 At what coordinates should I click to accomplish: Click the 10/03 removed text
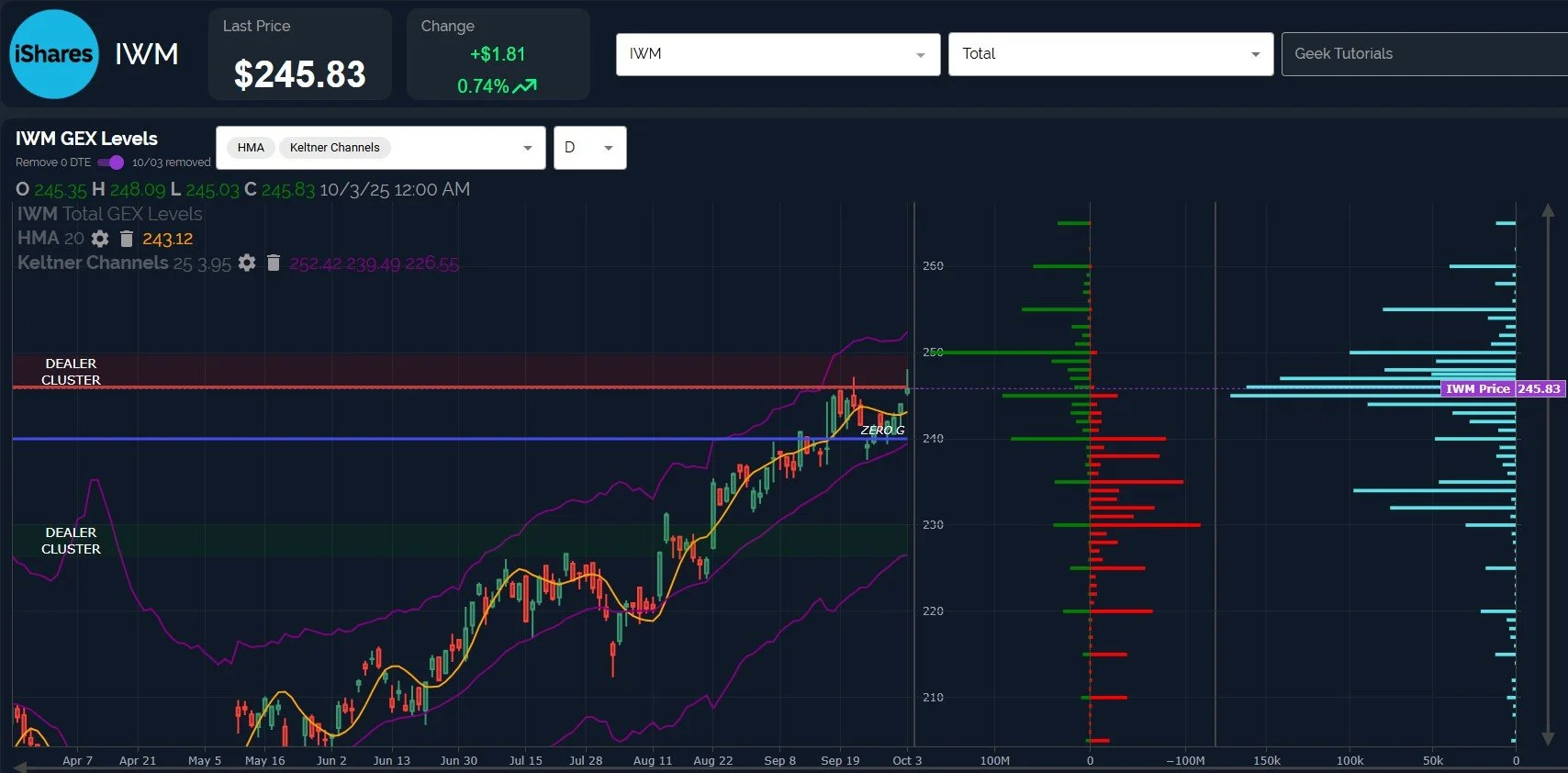(172, 162)
